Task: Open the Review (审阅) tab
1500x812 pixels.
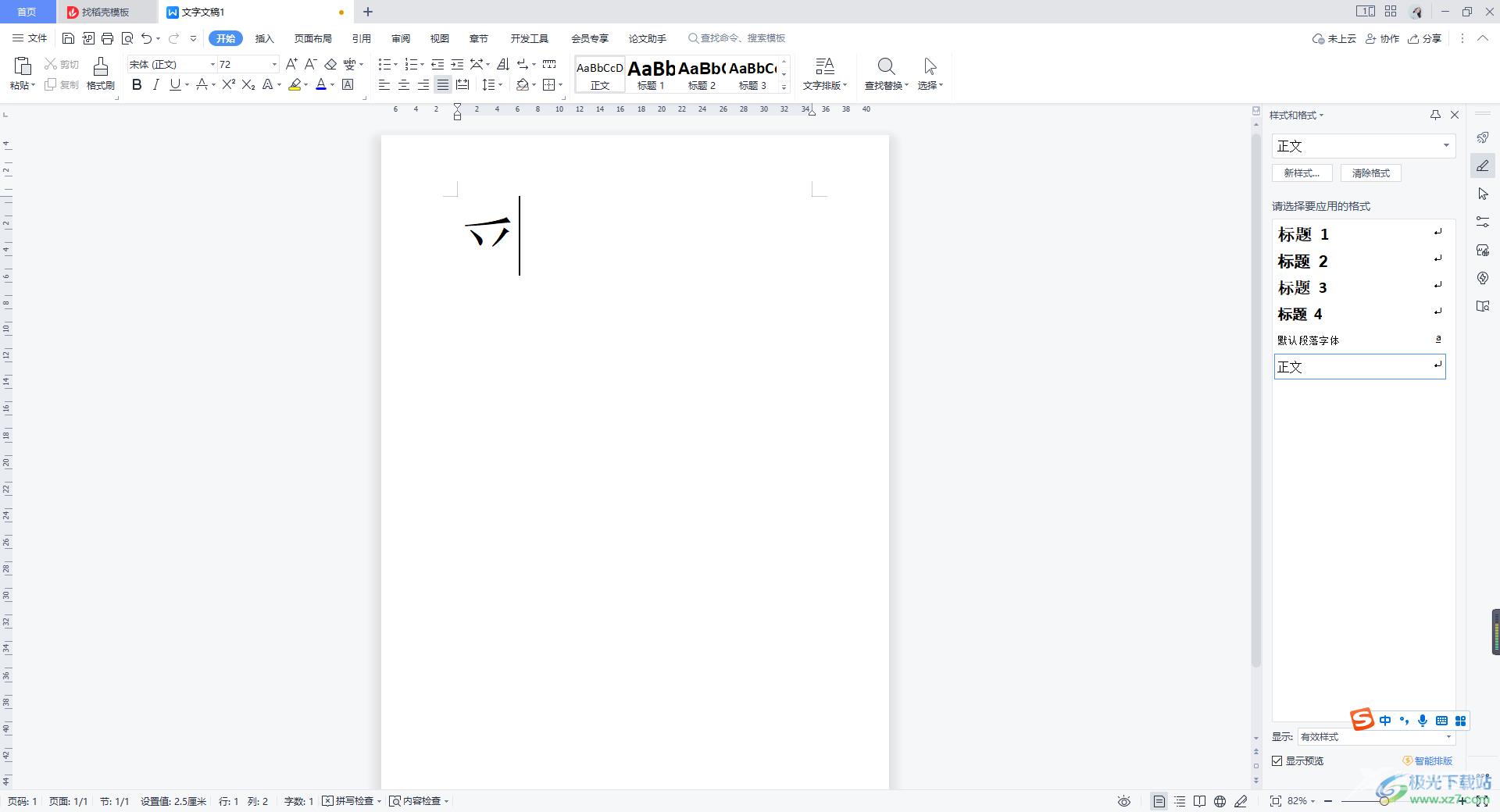Action: pos(401,38)
